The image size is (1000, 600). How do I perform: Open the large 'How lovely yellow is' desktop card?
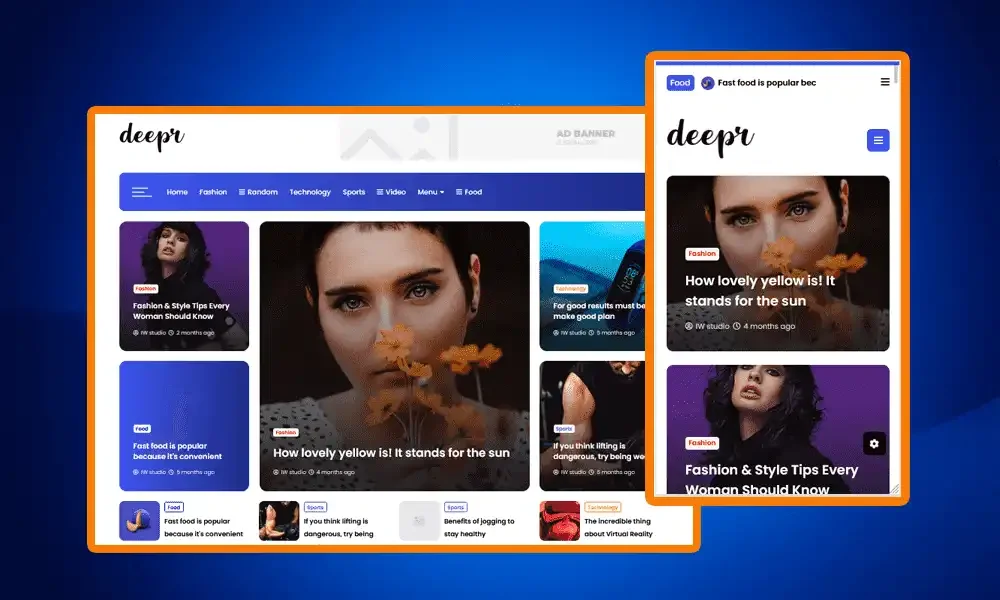point(394,356)
